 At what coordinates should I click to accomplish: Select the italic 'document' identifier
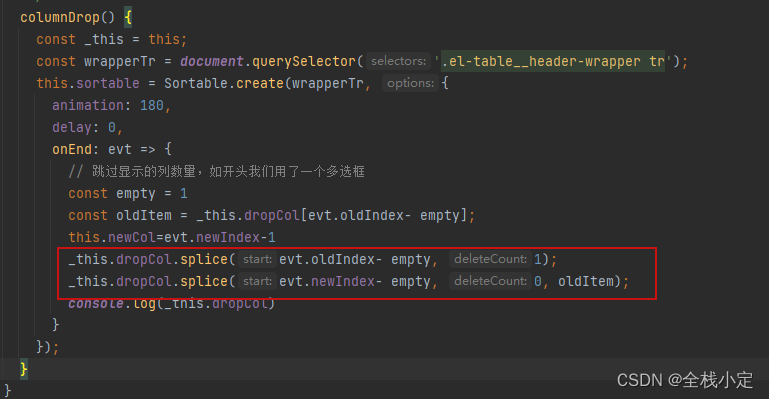[x=211, y=61]
